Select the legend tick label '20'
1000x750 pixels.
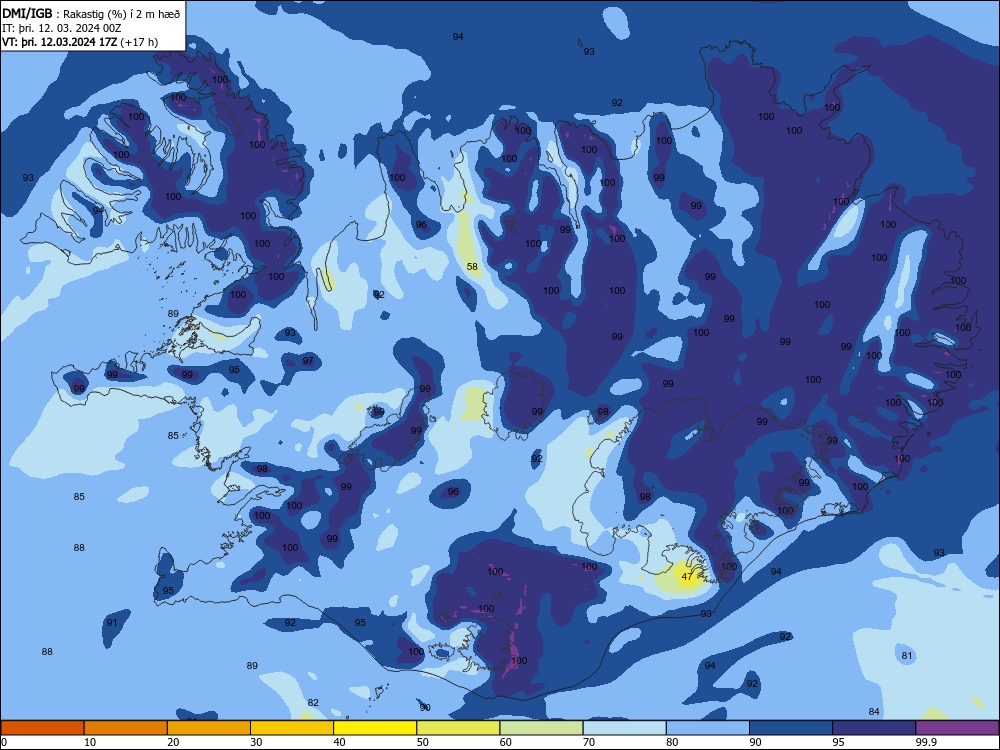[x=173, y=742]
